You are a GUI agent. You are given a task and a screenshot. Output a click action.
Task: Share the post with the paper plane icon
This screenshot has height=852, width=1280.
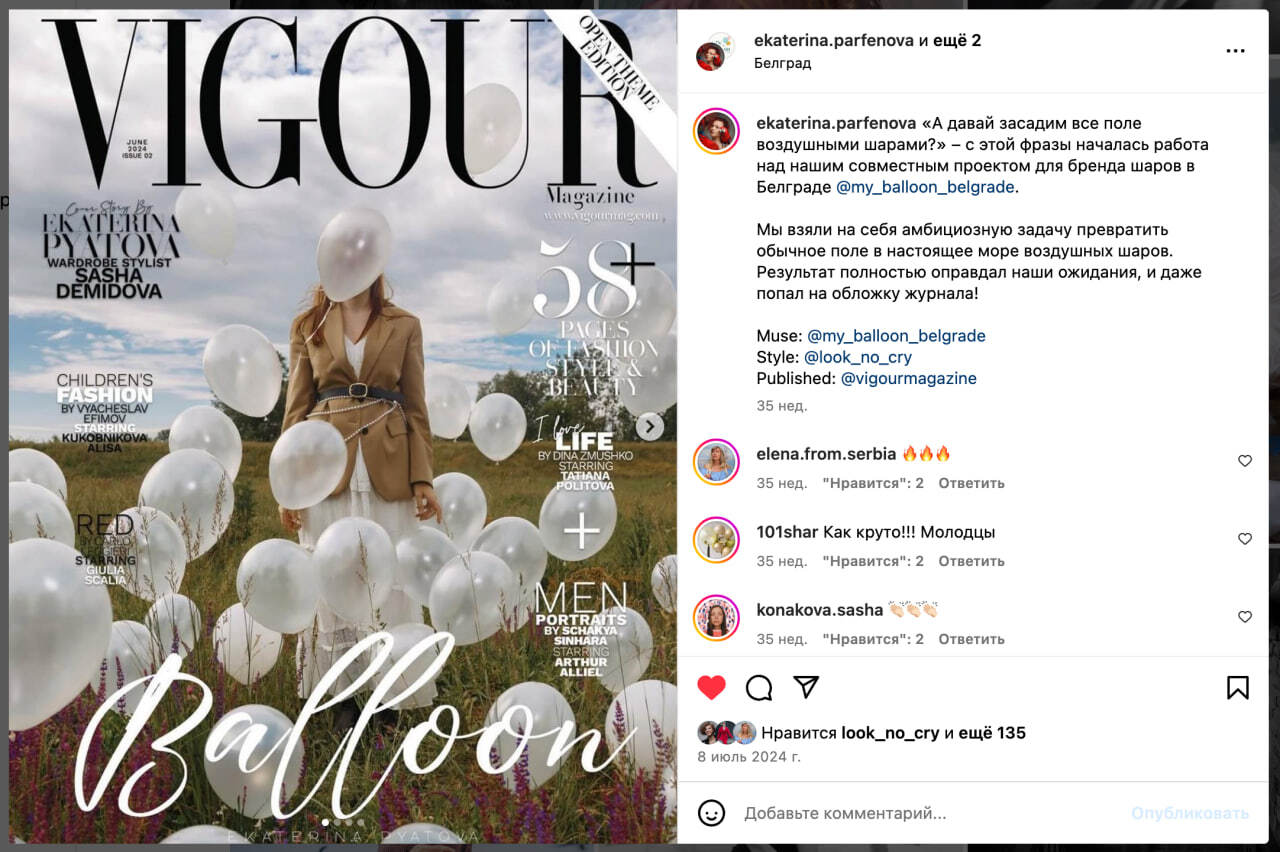coord(806,687)
